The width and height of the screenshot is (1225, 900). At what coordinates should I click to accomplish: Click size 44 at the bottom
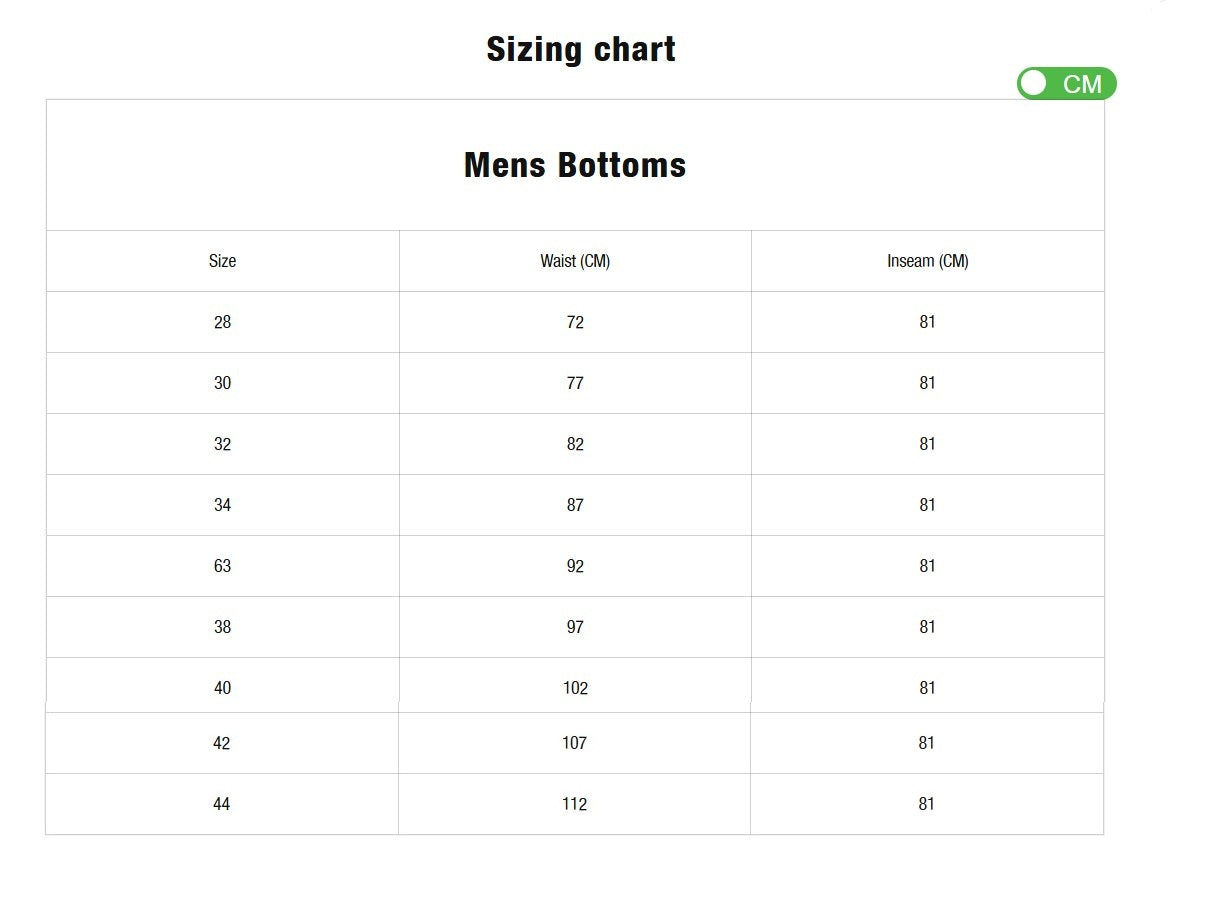[x=221, y=804]
